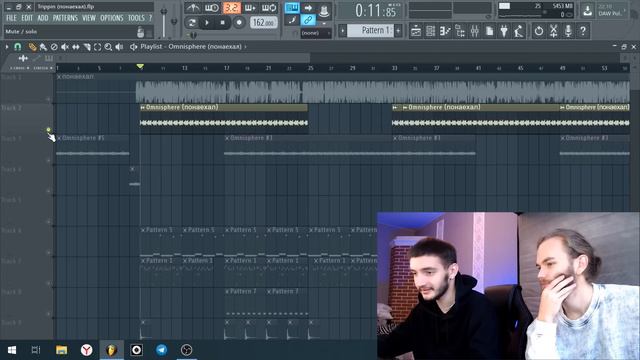Start playback with the play button
Screen dimensions: 640x360
tap(207, 22)
